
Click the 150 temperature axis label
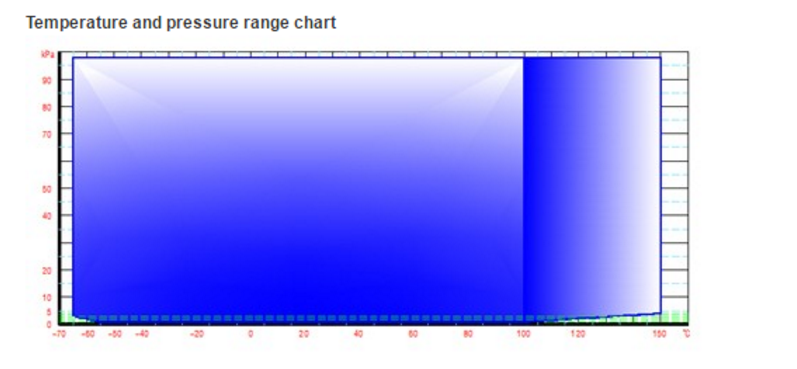(x=660, y=334)
